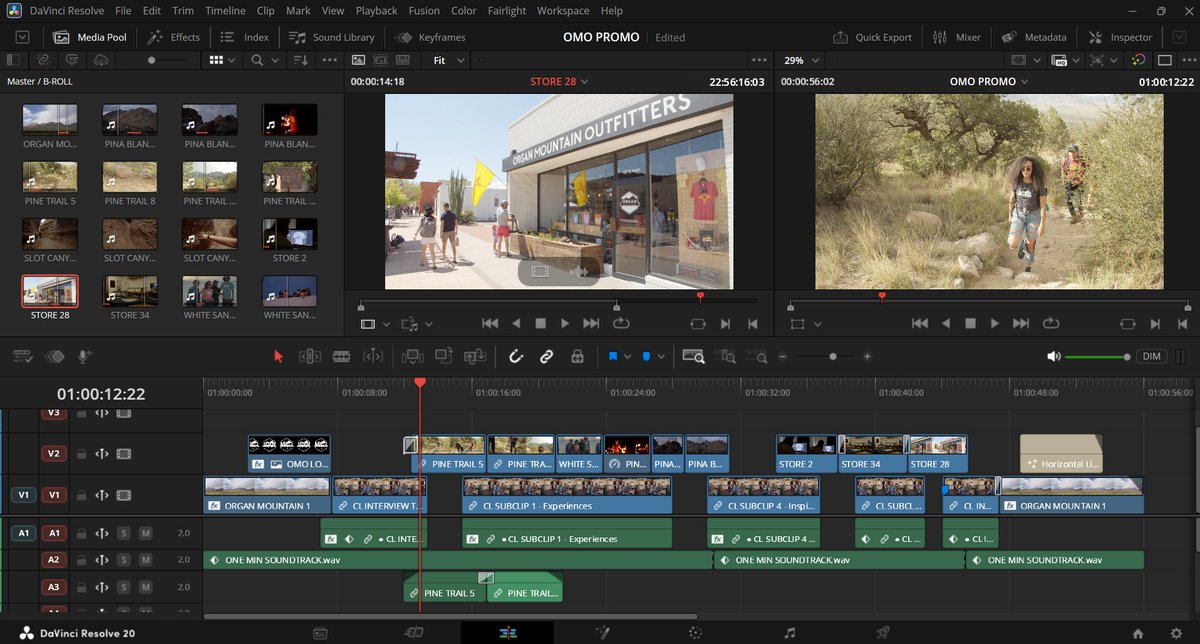The width and height of the screenshot is (1200, 644).
Task: Select the arrow Selection Mode tool
Action: click(x=278, y=356)
